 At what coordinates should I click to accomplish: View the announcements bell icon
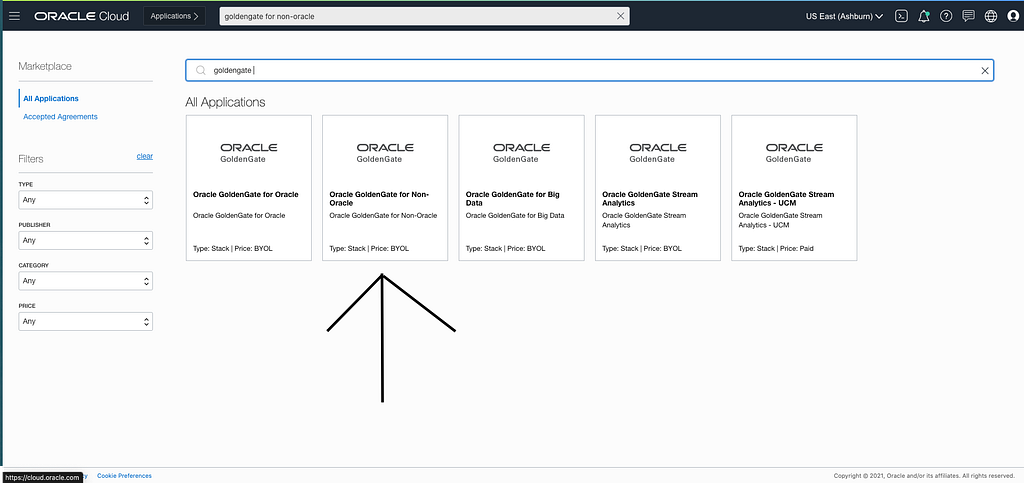coord(923,16)
